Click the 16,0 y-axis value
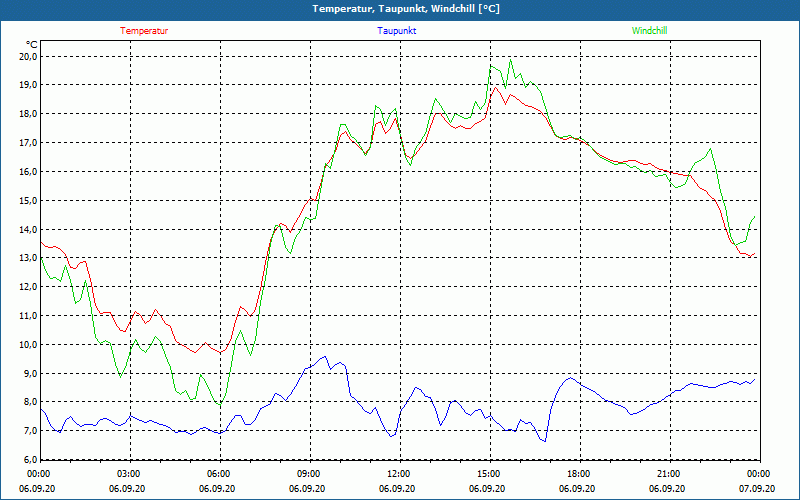The height and width of the screenshot is (500, 800). tap(29, 171)
